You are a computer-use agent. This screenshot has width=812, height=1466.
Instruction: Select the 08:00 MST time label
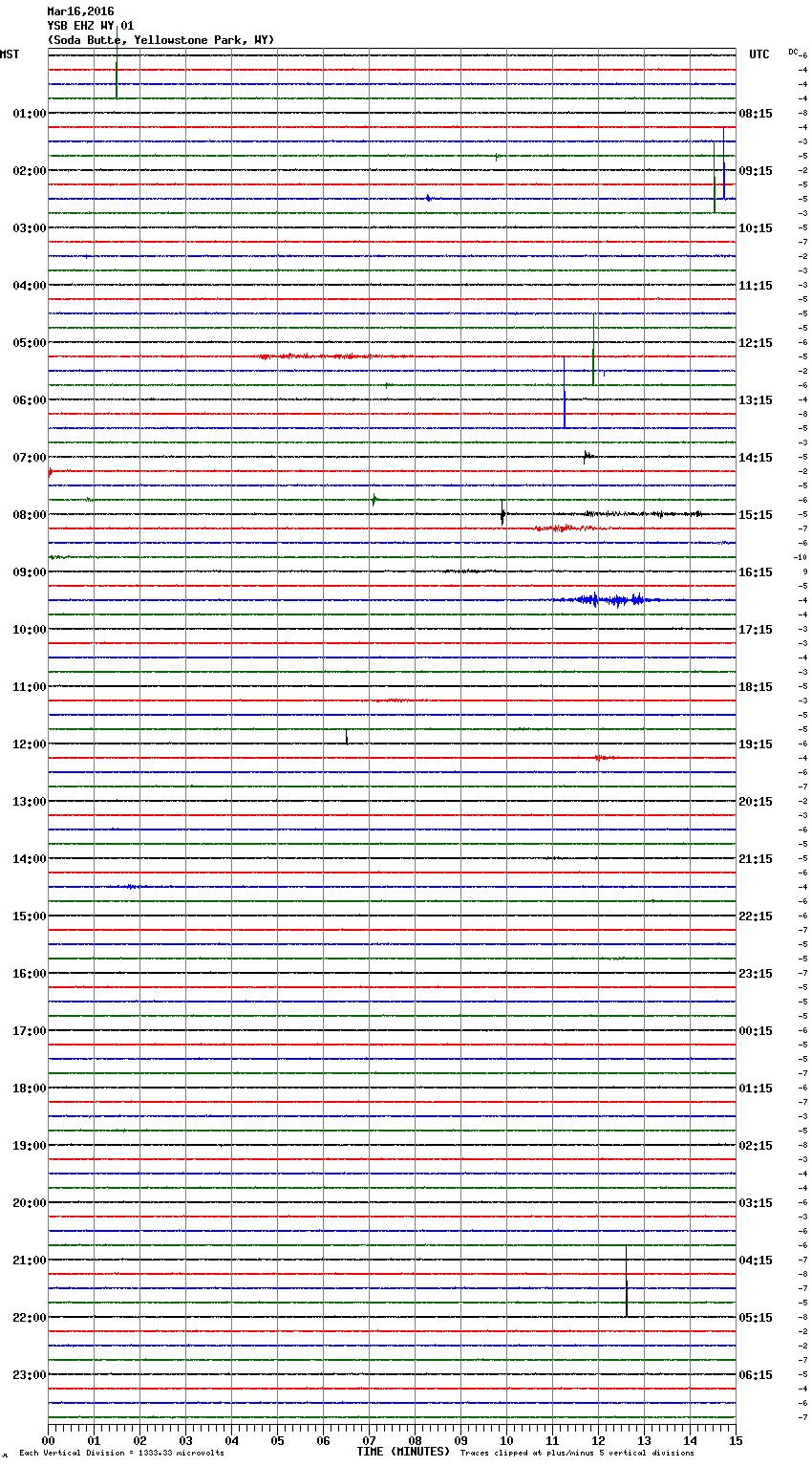[x=30, y=515]
